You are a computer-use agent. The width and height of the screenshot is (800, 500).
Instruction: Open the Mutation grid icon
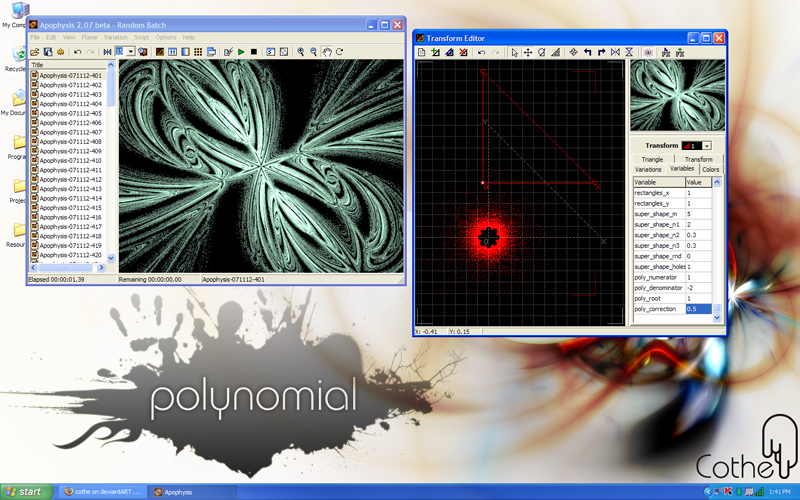coord(198,52)
